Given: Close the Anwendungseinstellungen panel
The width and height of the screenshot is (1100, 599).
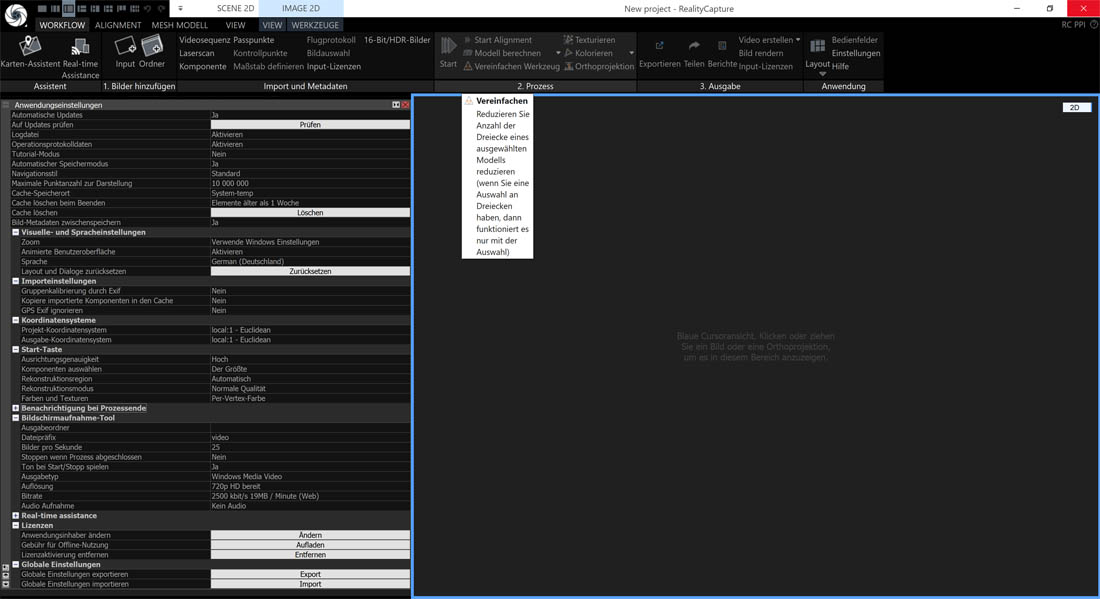Looking at the screenshot, I should (405, 105).
